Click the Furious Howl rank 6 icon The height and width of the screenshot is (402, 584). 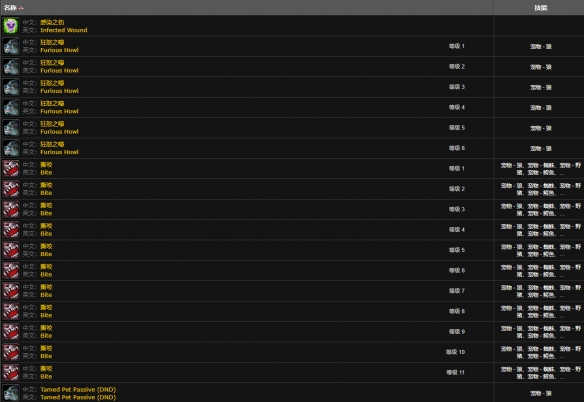coord(11,148)
